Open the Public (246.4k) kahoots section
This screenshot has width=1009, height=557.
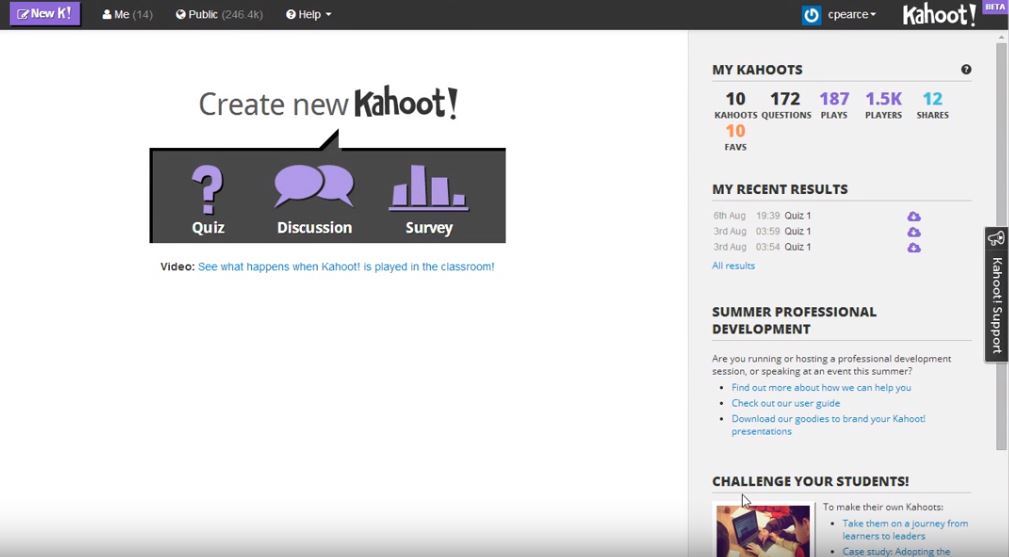click(219, 14)
